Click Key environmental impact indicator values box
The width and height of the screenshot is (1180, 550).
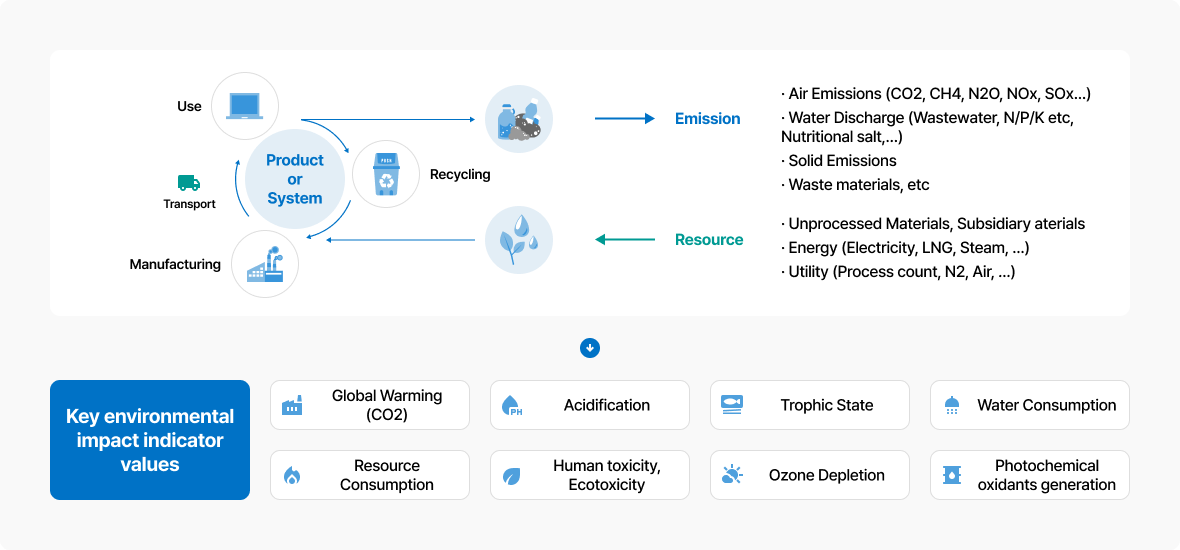point(150,440)
